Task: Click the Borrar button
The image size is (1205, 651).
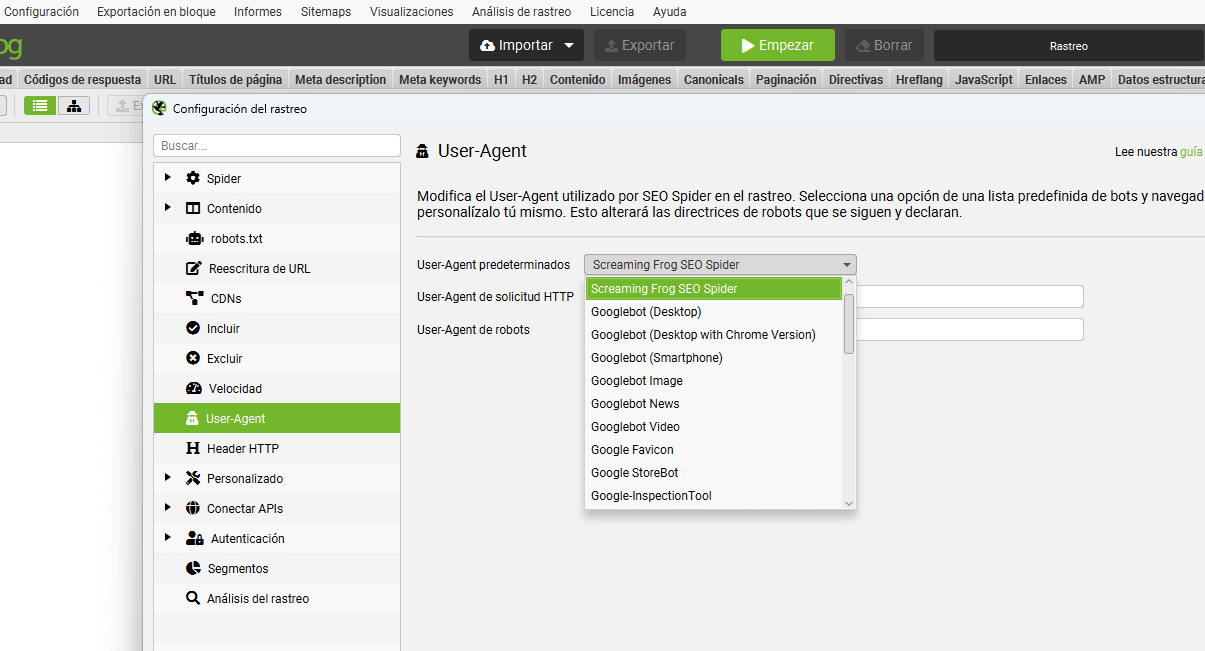Action: click(884, 45)
